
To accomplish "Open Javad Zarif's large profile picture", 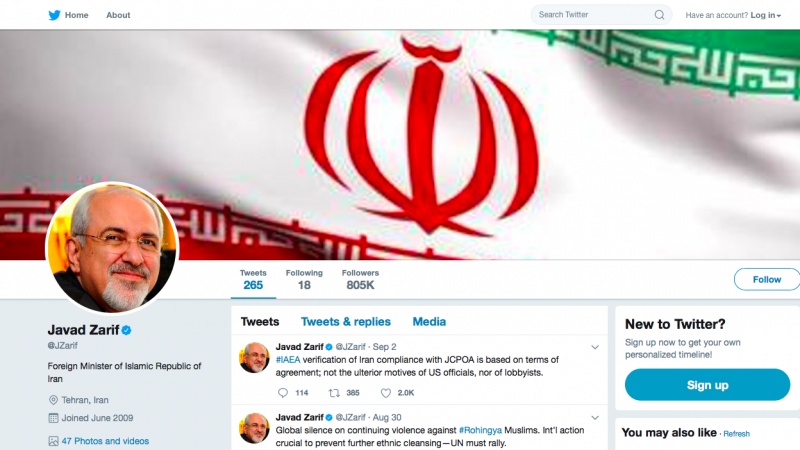I will pos(112,248).
